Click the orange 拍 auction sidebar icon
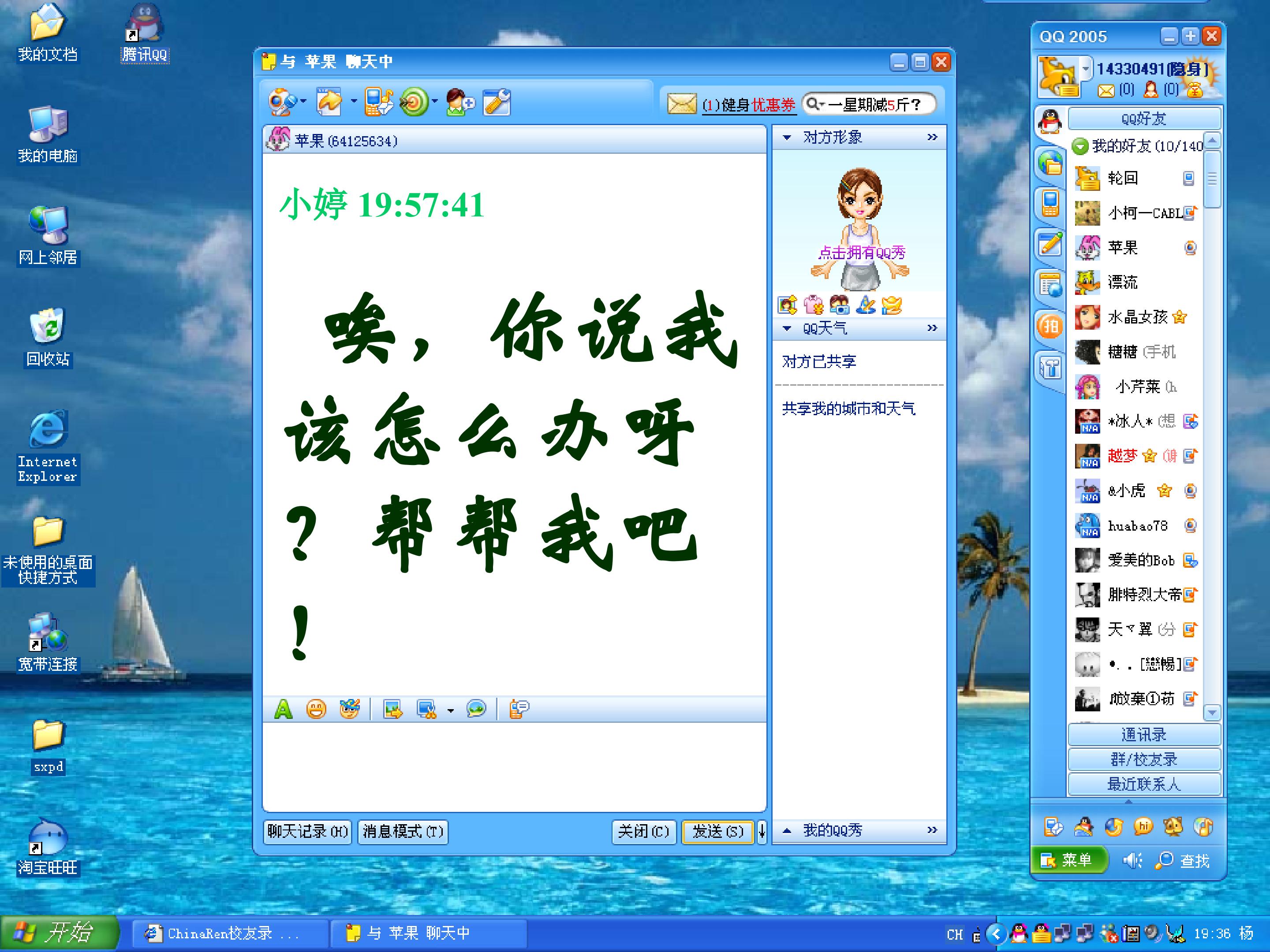The width and height of the screenshot is (1270, 952). 1050,326
